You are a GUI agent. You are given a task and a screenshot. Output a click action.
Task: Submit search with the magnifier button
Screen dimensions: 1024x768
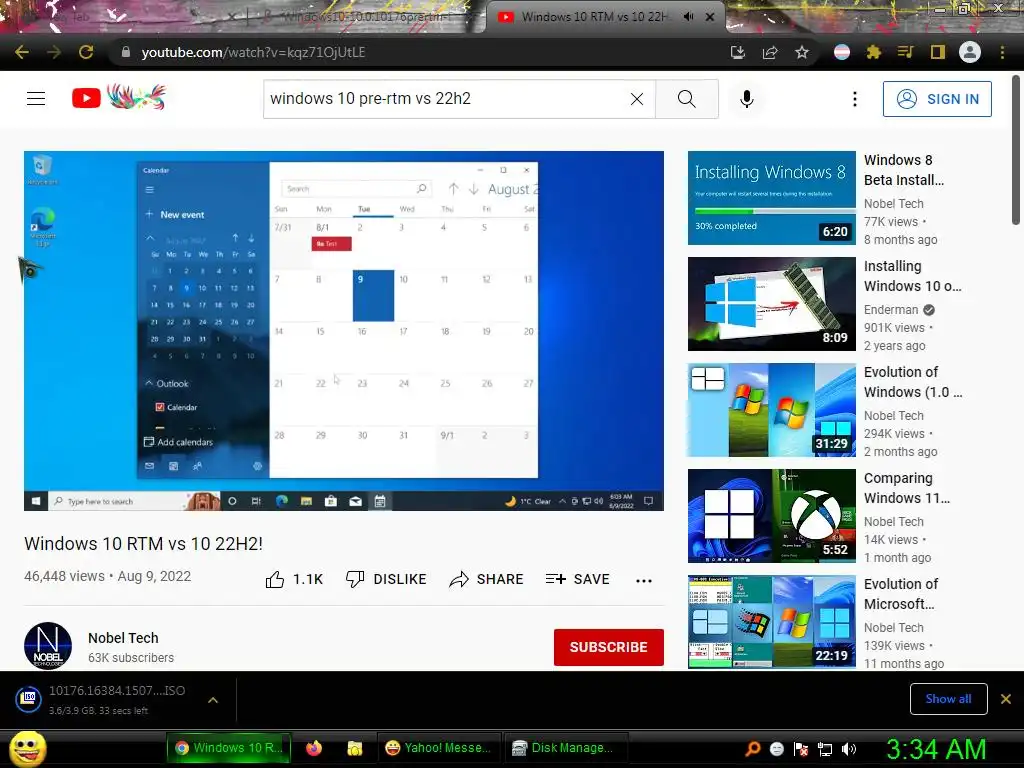tap(686, 99)
